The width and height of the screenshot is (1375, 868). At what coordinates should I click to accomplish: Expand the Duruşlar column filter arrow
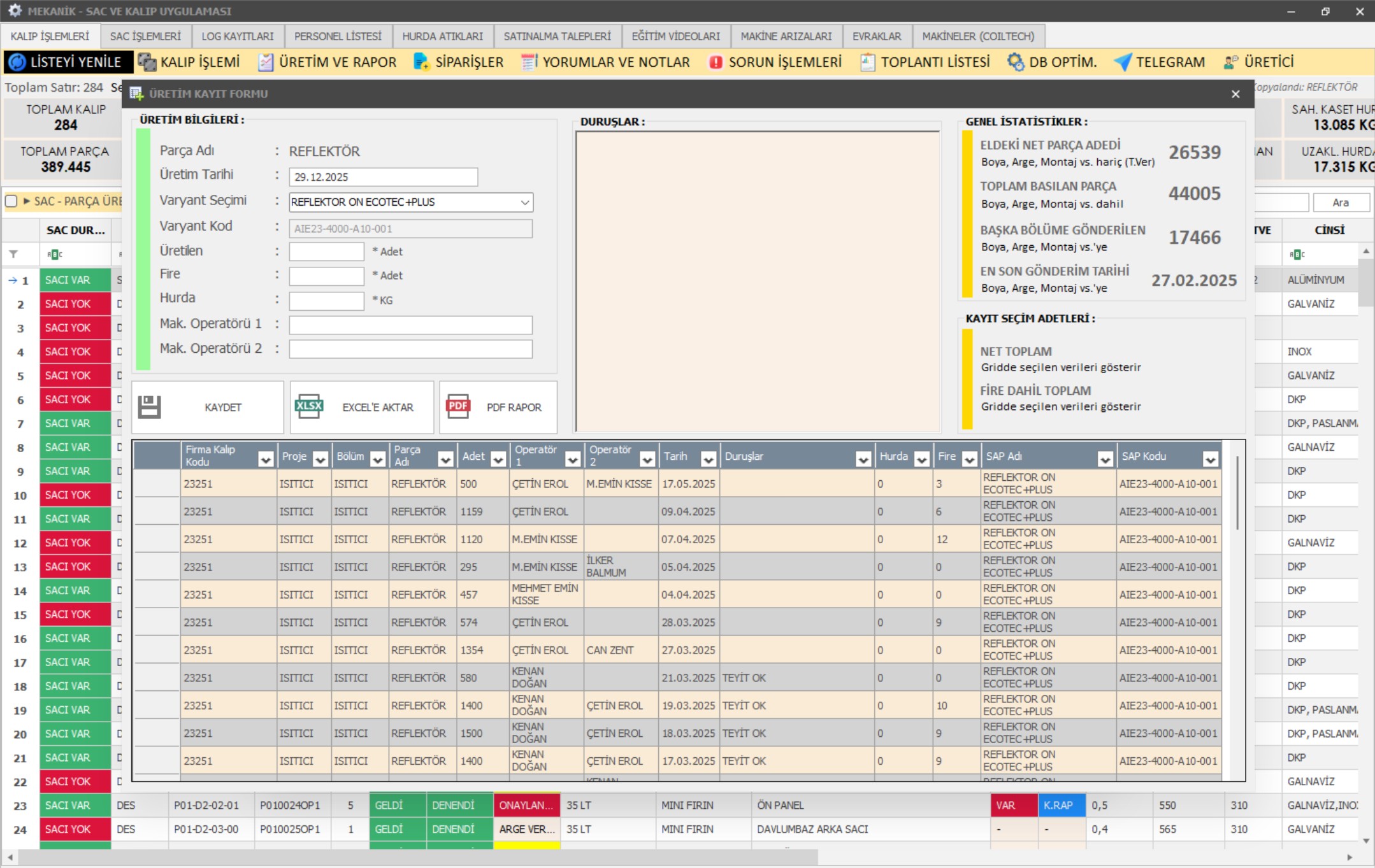(x=863, y=459)
